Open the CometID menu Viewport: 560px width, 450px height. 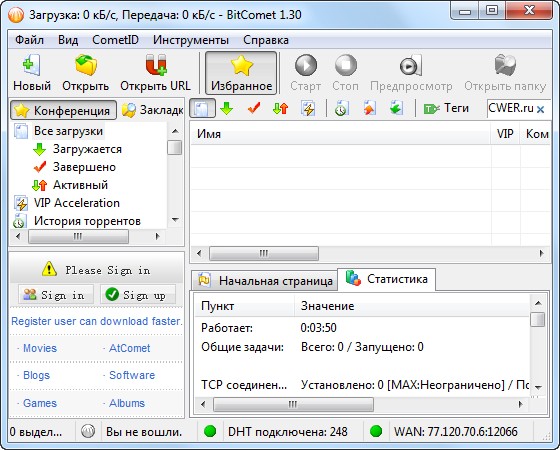click(x=115, y=40)
